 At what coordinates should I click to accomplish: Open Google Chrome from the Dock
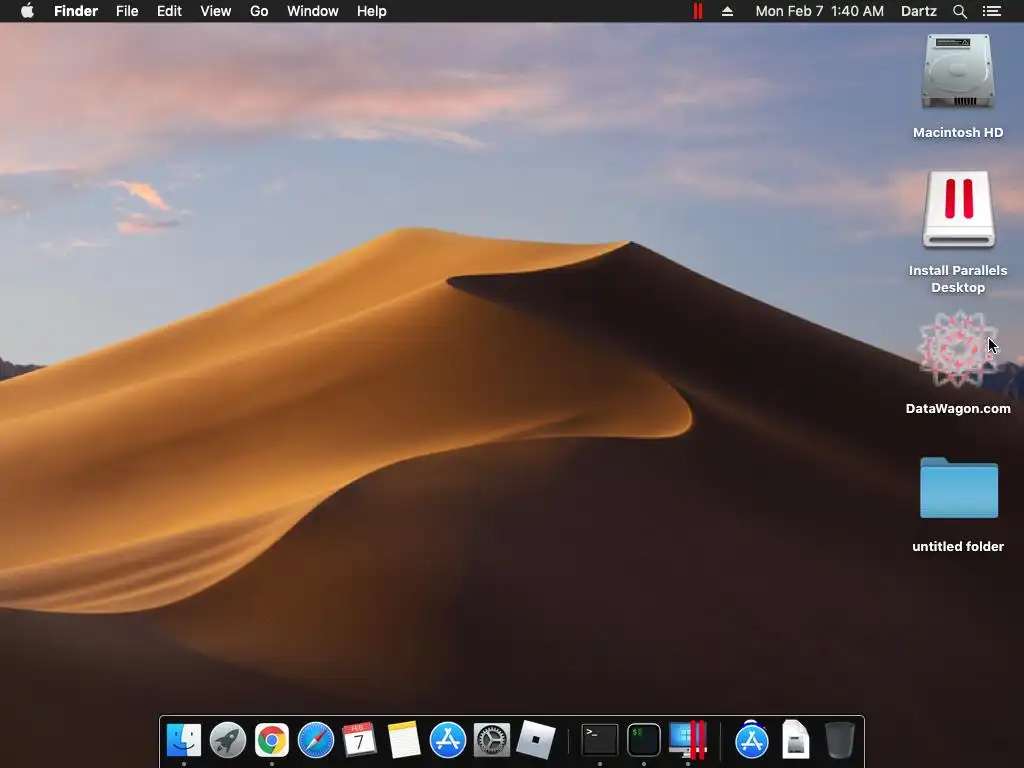[x=272, y=740]
